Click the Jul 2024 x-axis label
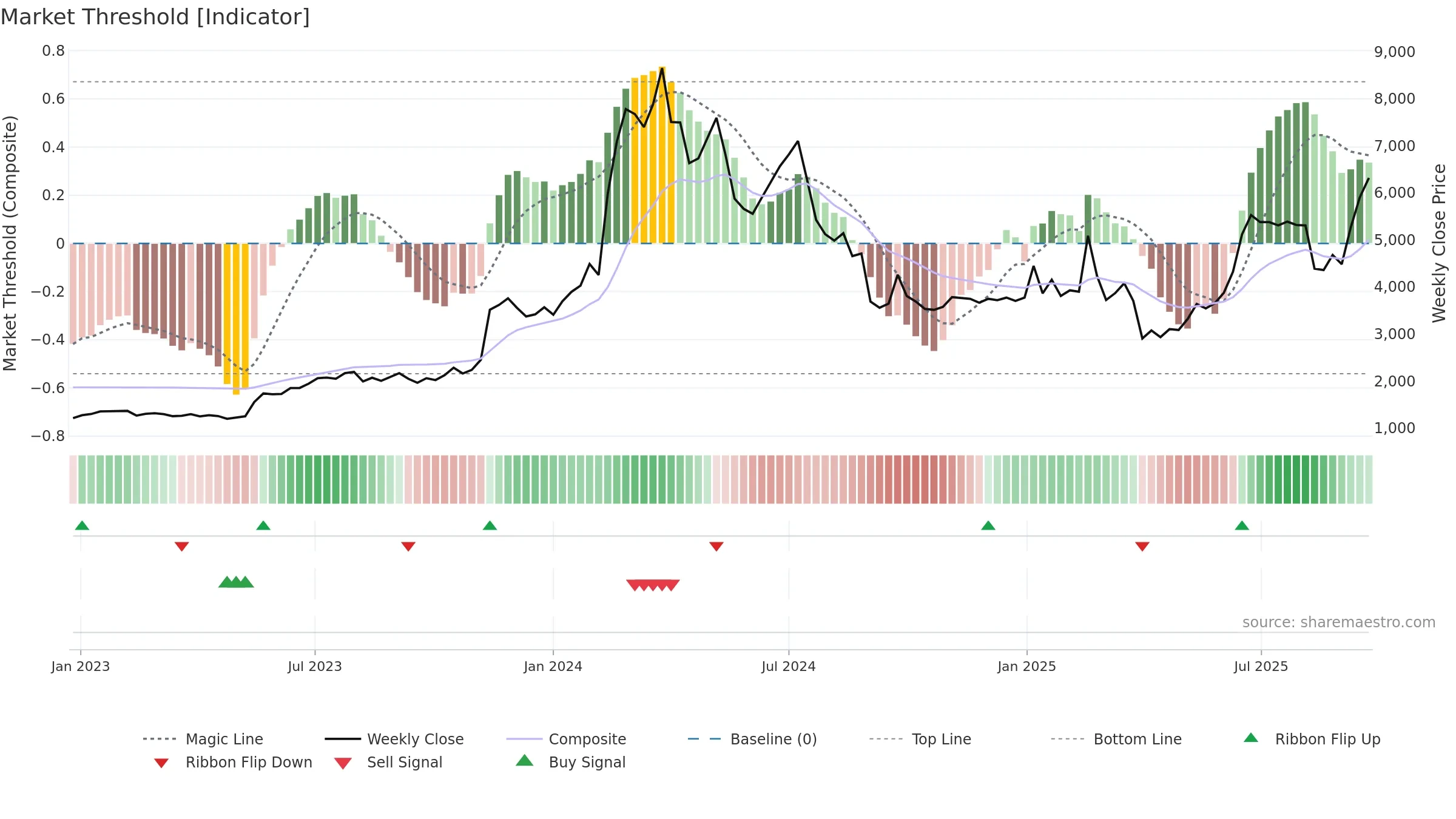The image size is (1456, 819). pyautogui.click(x=789, y=667)
